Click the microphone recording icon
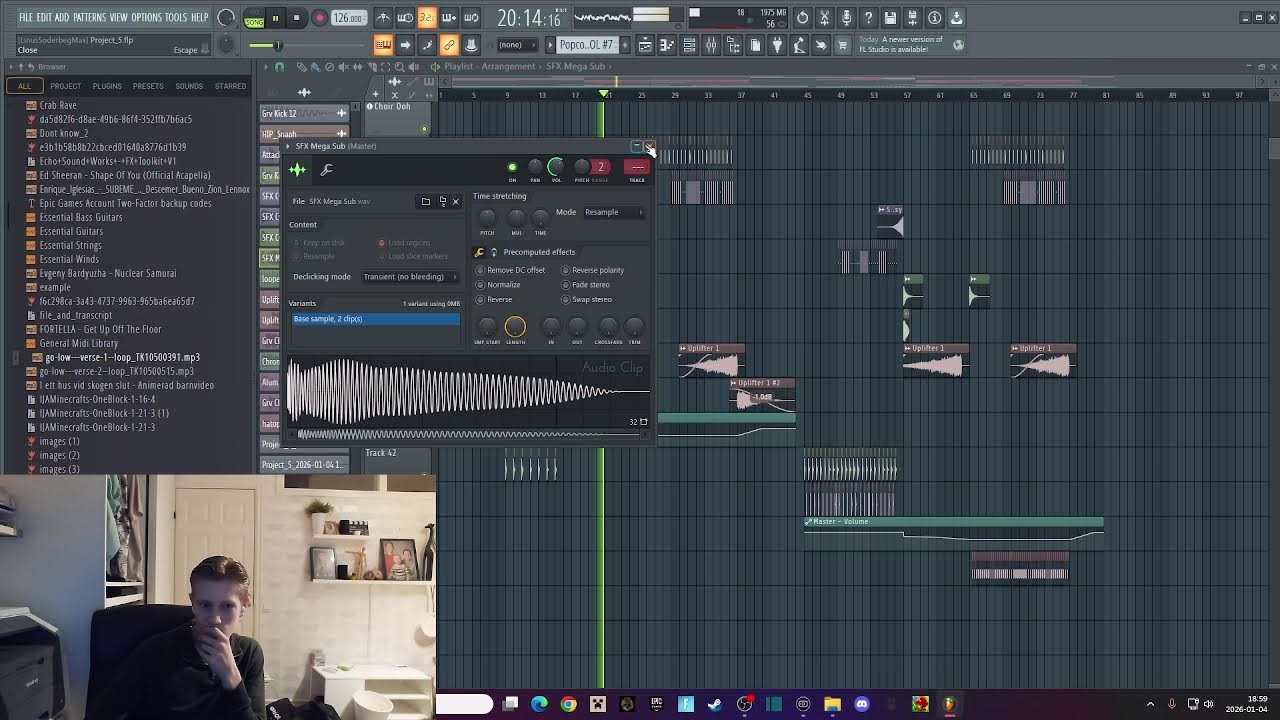The image size is (1280, 720). tap(846, 18)
